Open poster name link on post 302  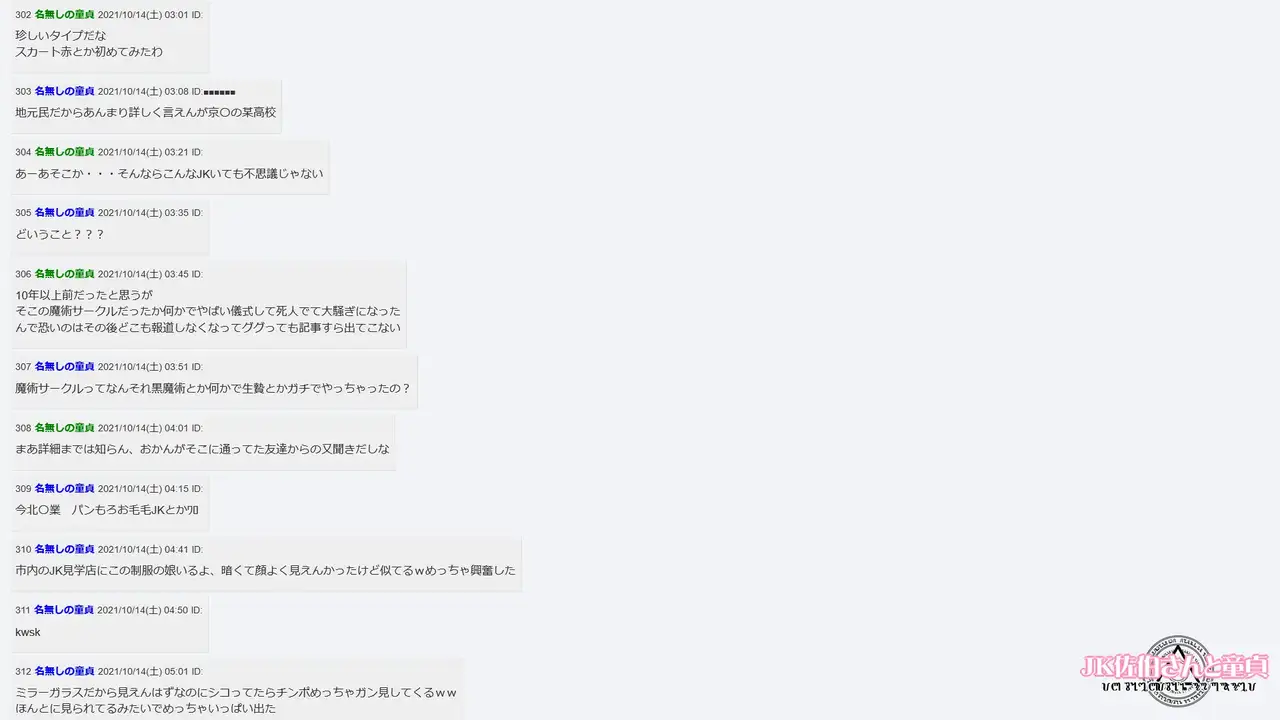pyautogui.click(x=64, y=15)
